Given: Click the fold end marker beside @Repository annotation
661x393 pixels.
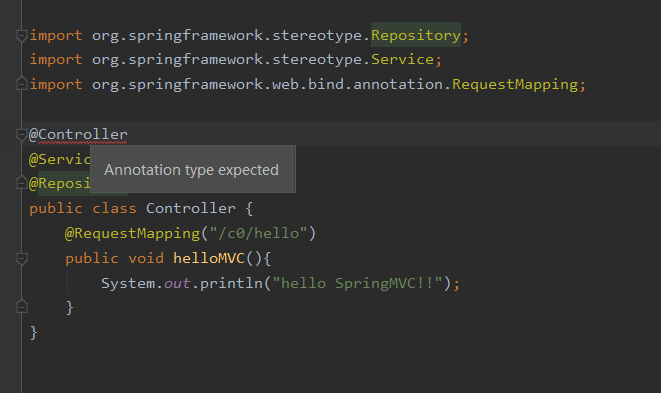Looking at the screenshot, I should coord(21,183).
